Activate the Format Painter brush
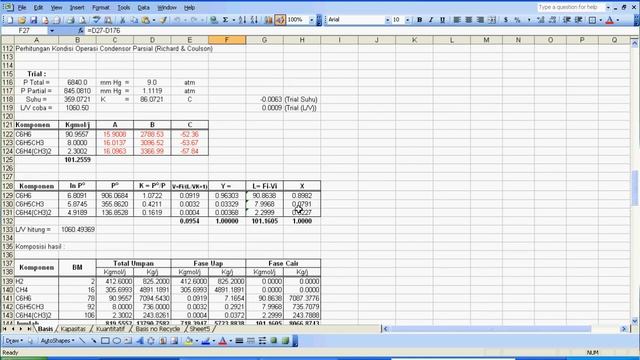This screenshot has width=640, height=360. [x=163, y=20]
